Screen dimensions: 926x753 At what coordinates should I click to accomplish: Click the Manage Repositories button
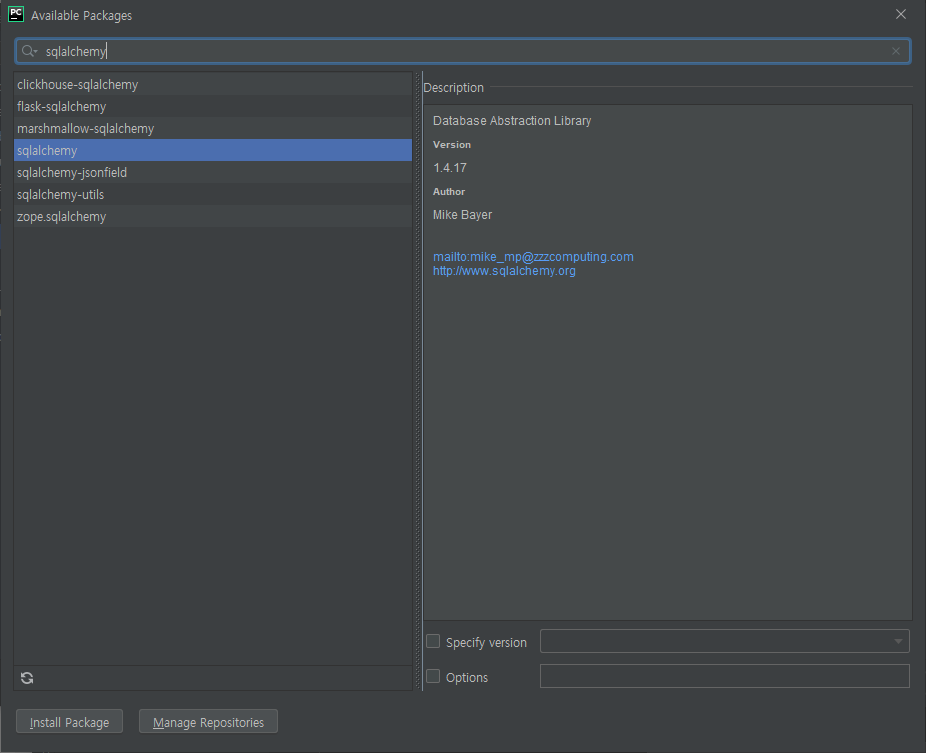coord(208,722)
